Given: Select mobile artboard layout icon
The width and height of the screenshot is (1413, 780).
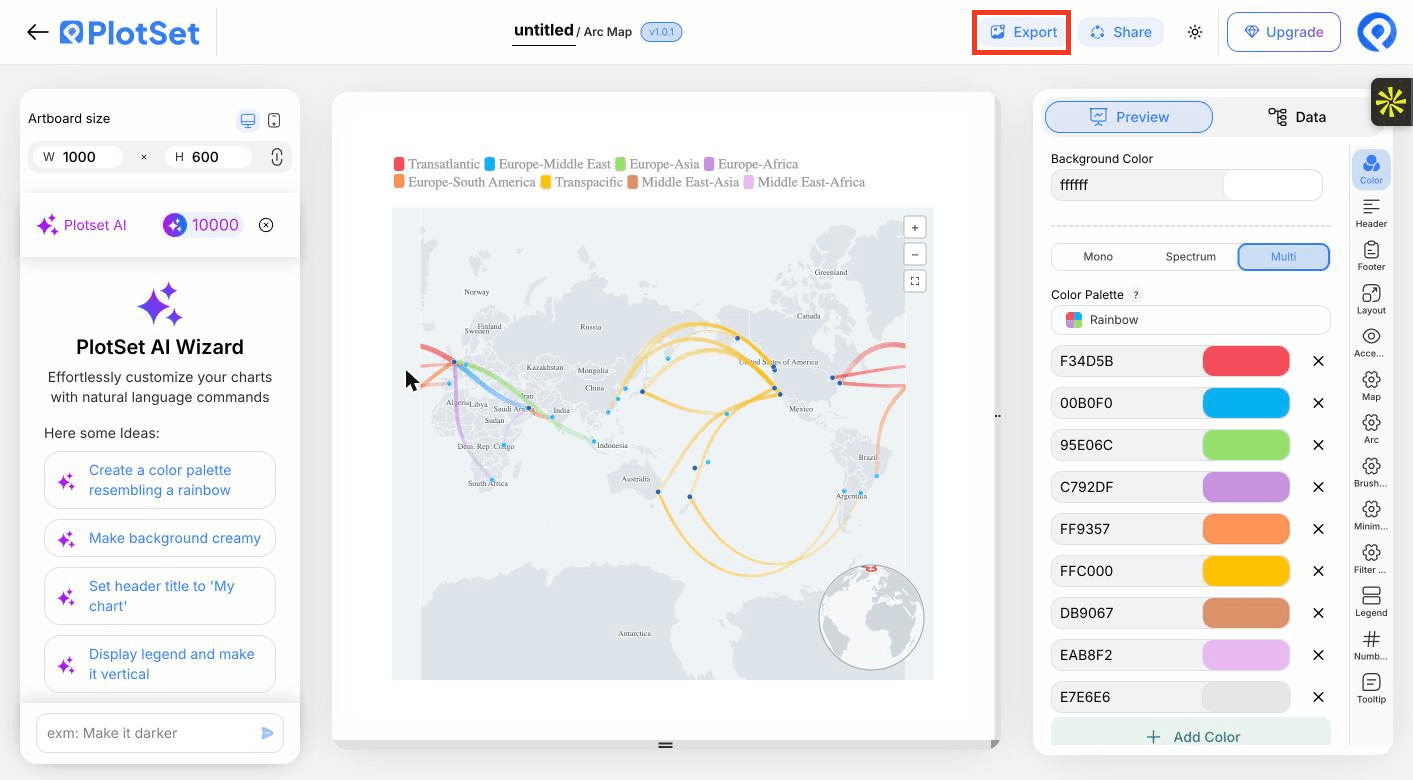Looking at the screenshot, I should tap(274, 120).
